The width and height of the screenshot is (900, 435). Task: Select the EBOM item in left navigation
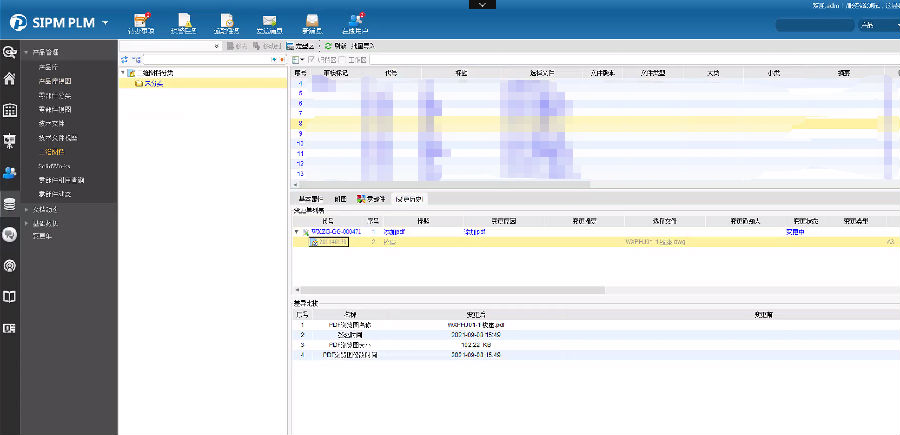click(x=52, y=151)
